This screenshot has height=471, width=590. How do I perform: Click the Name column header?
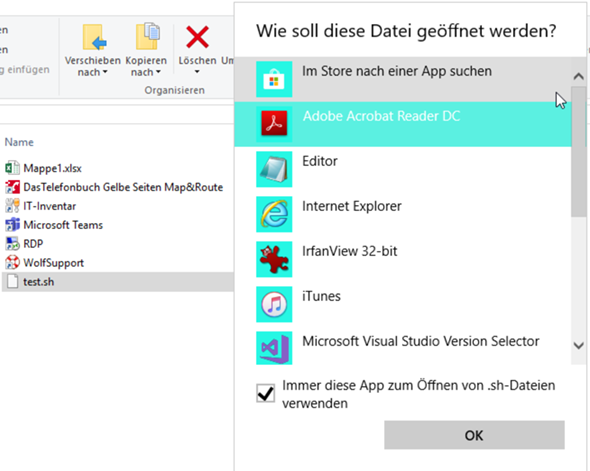tap(19, 142)
